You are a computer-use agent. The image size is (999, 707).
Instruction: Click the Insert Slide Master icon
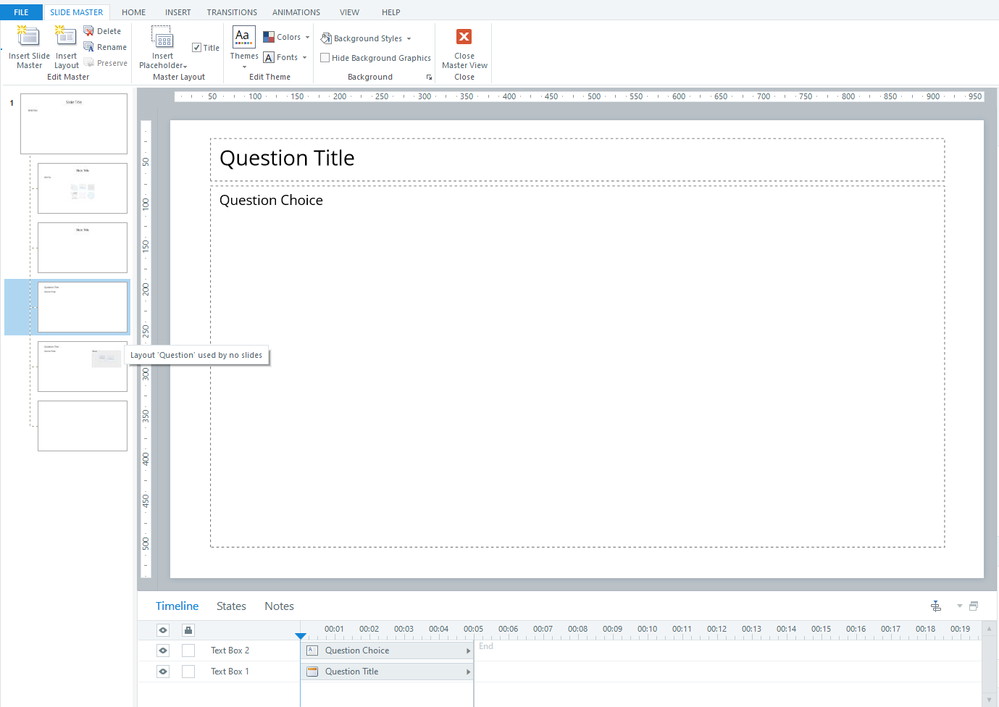[x=29, y=37]
